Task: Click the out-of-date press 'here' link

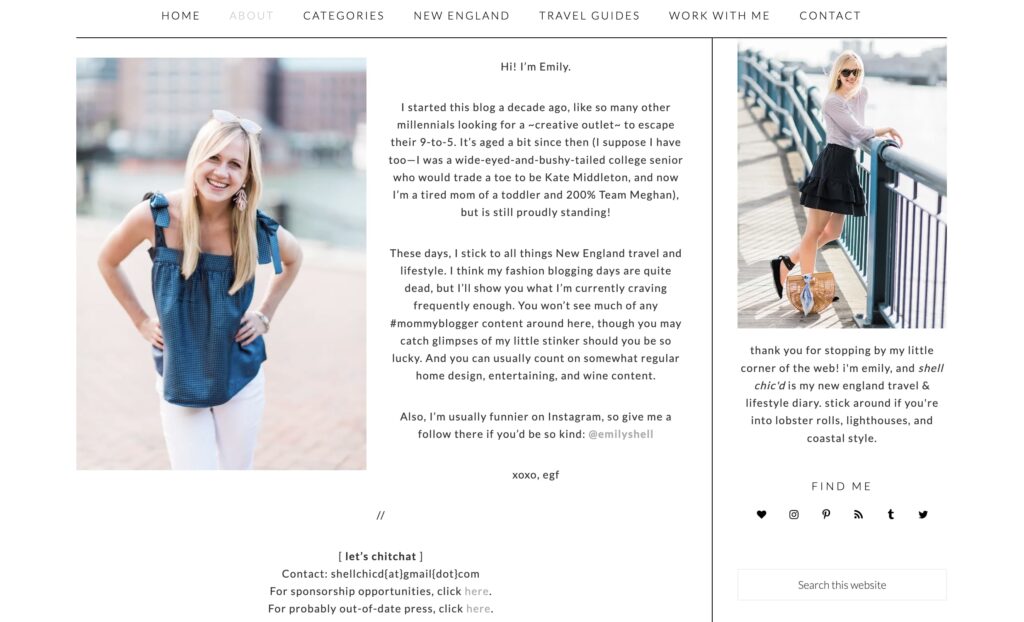Action: (x=478, y=609)
